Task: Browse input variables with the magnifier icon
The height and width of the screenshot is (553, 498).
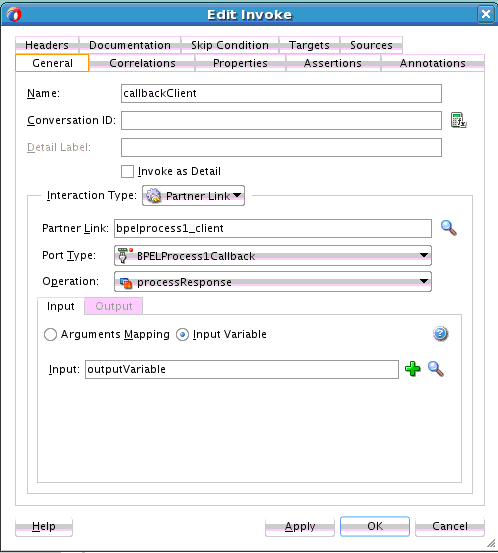Action: tap(436, 369)
